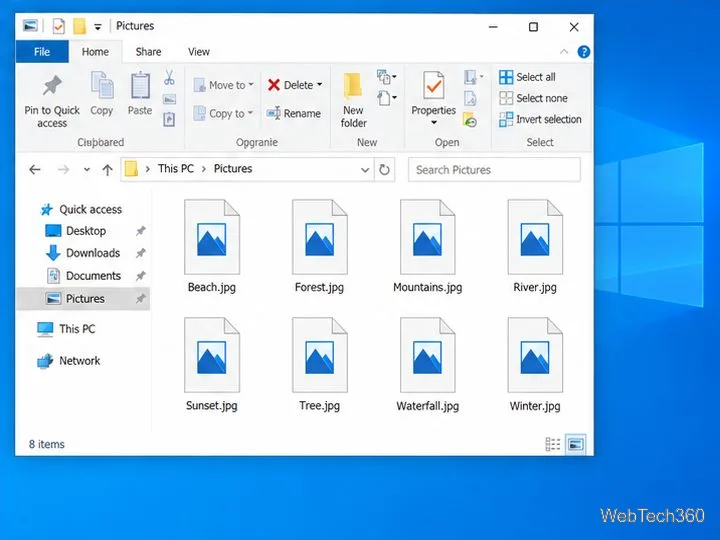Click the blue Help question icon
Viewport: 720px width, 540px height.
pos(584,52)
